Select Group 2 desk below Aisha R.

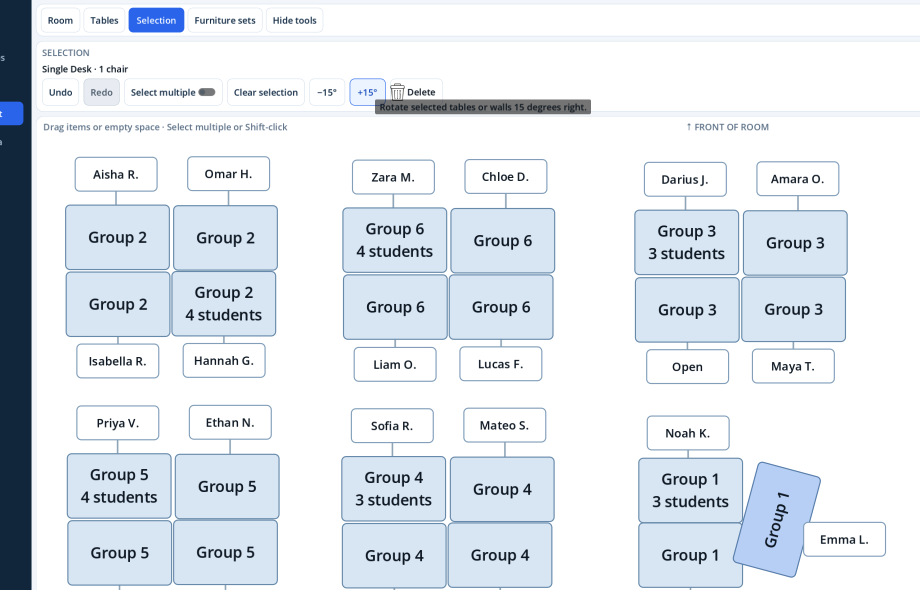117,238
